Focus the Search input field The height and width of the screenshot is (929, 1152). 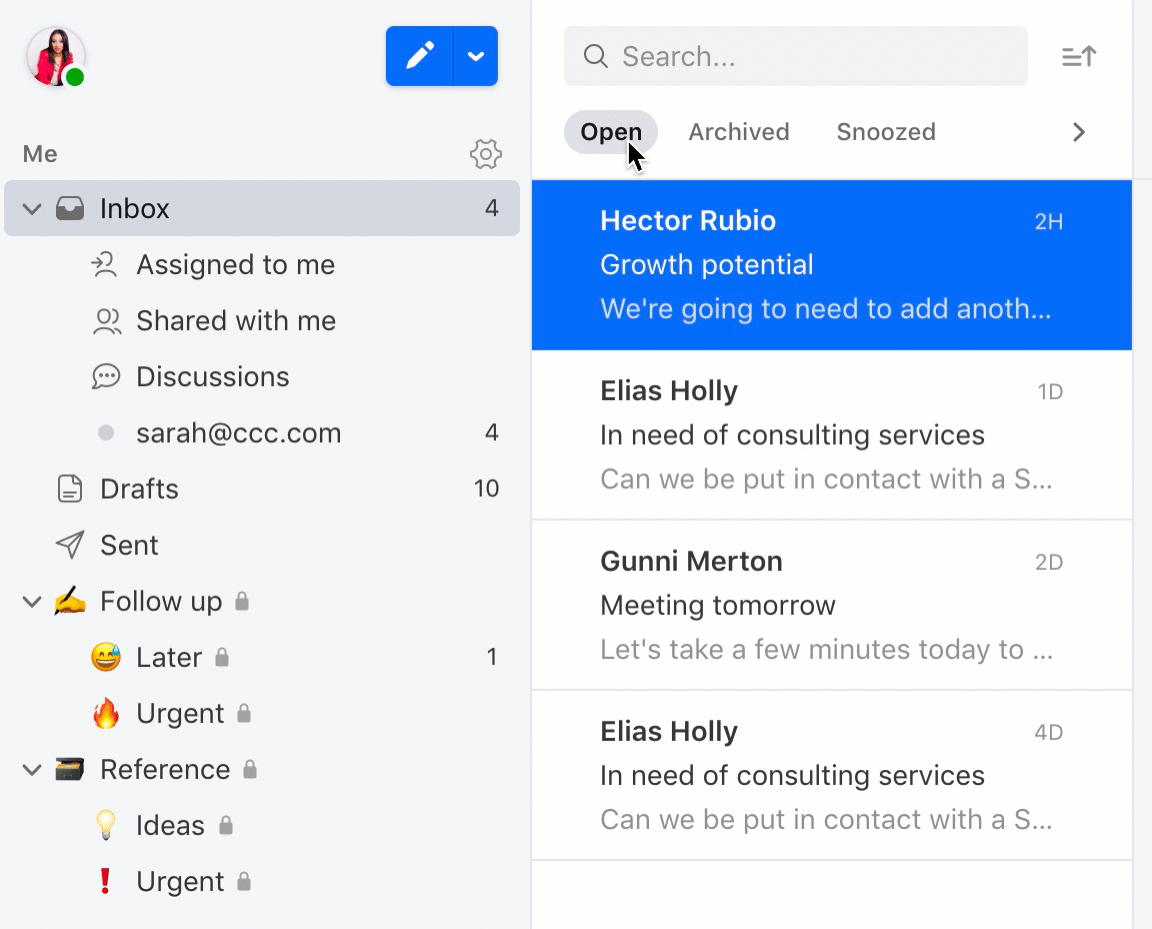pyautogui.click(x=796, y=56)
